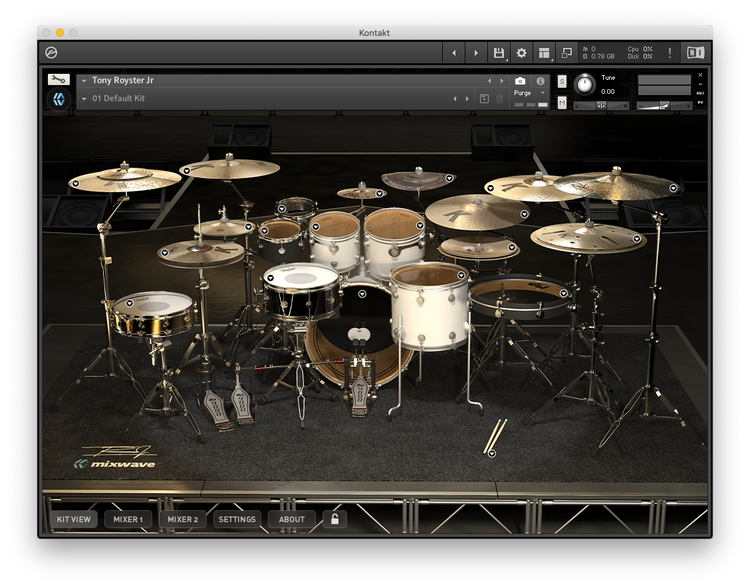Expand the small black tom dropdown marker
Viewport: 750px width, 588px height.
pyautogui.click(x=265, y=231)
